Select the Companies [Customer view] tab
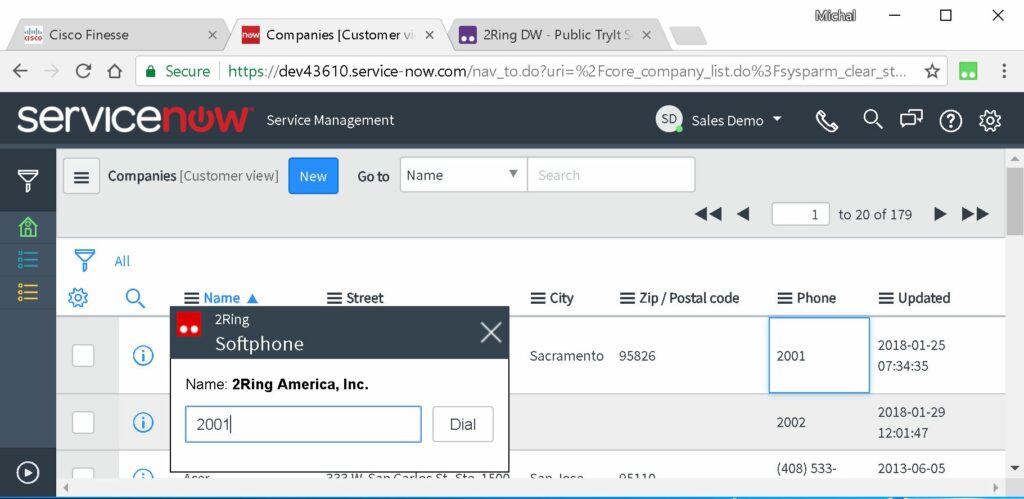The height and width of the screenshot is (499, 1024). [x=338, y=35]
